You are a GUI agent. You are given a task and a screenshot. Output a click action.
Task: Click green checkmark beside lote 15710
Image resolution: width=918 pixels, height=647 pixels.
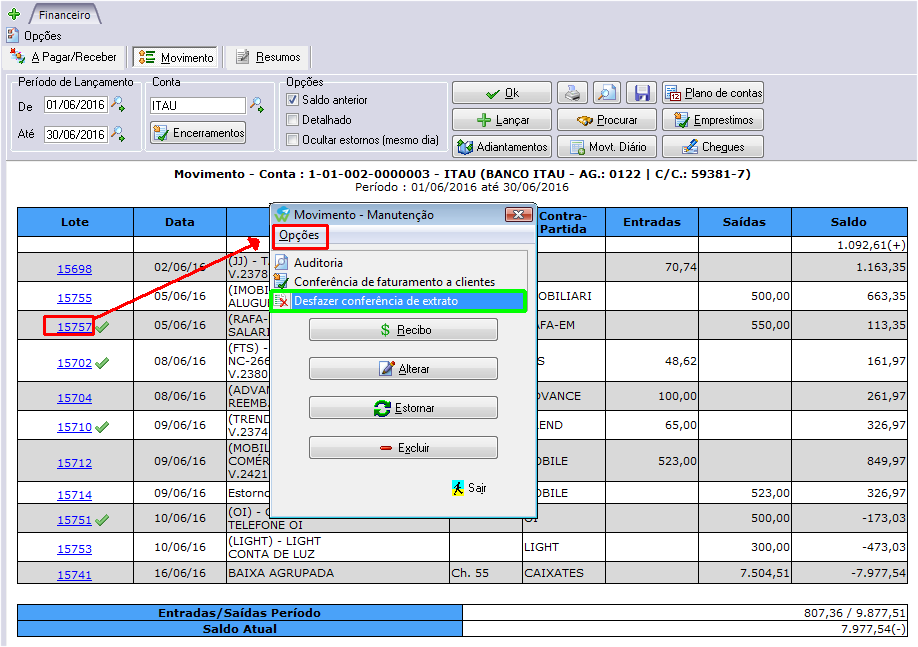click(x=102, y=427)
